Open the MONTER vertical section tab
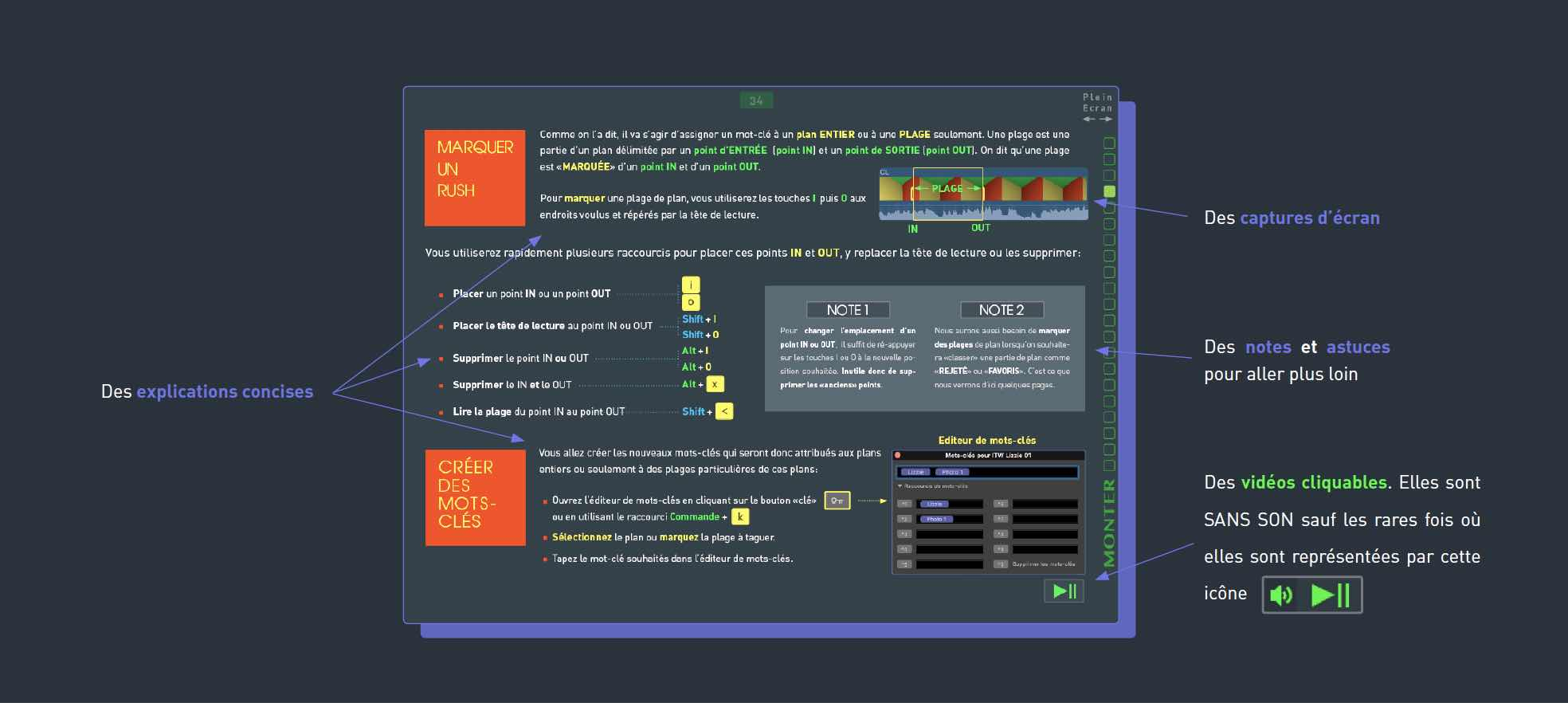Image resolution: width=1568 pixels, height=703 pixels. point(1109,523)
